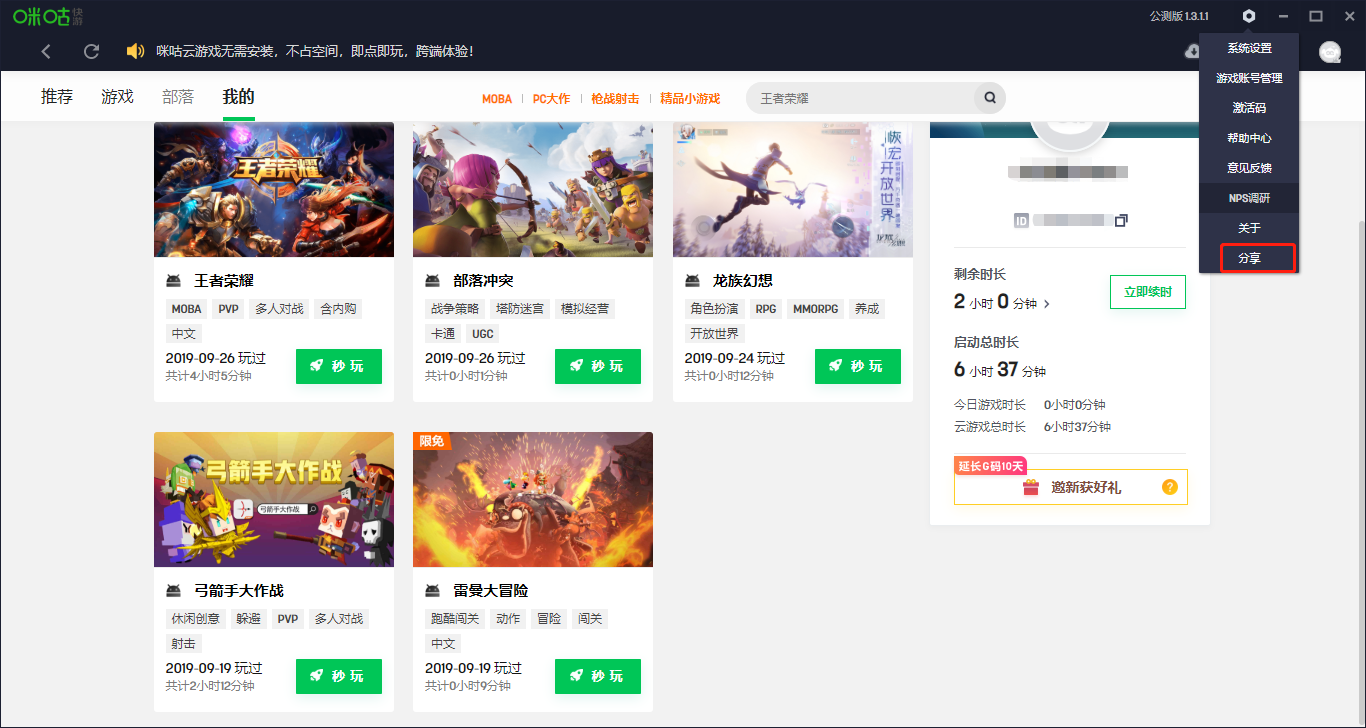The image size is (1366, 728).
Task: Click the 精品小游戏 category link
Action: tap(690, 99)
